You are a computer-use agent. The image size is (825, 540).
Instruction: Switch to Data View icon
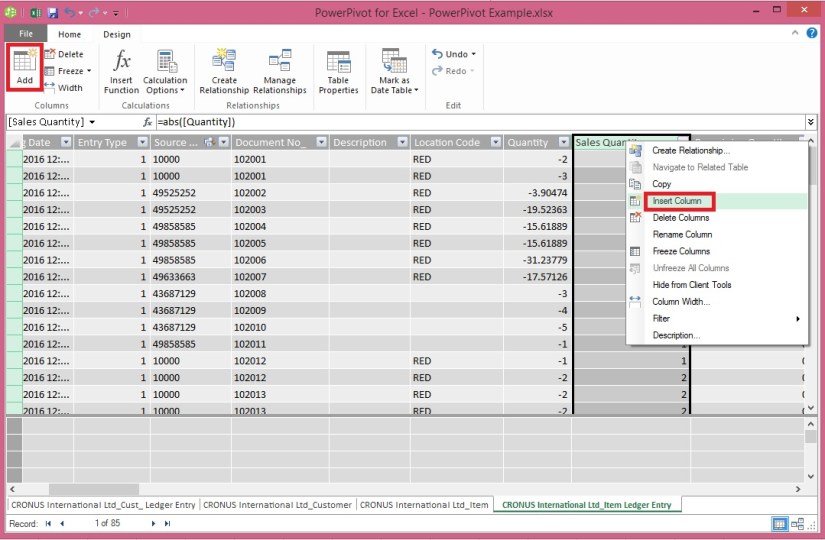click(x=780, y=524)
